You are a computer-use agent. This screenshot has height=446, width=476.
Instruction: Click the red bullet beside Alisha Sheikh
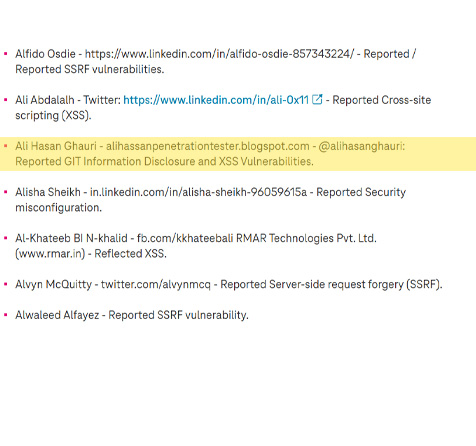tap(5, 192)
